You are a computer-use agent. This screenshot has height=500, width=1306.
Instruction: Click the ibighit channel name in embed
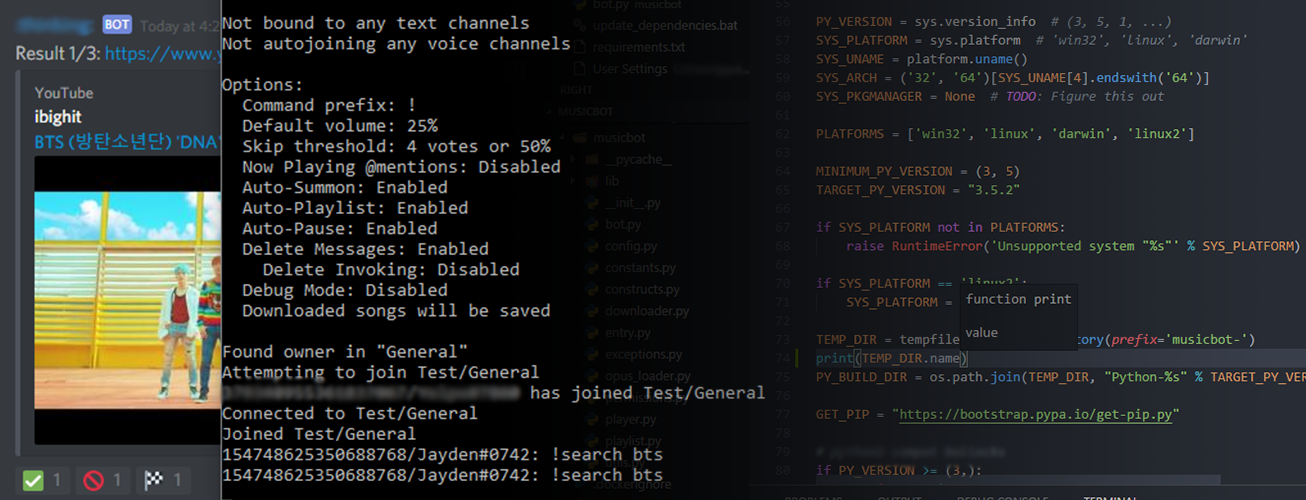coord(58,117)
